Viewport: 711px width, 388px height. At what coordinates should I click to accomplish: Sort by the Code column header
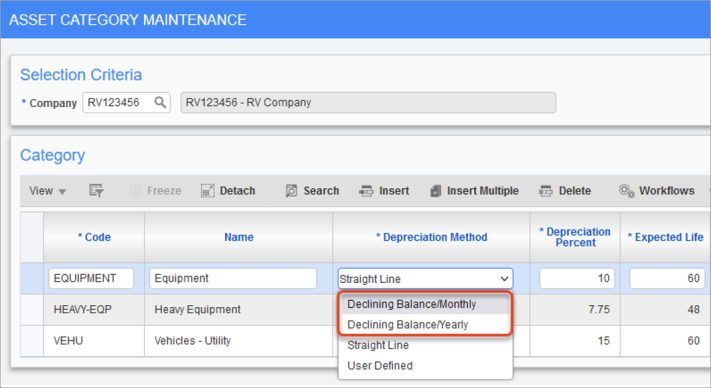pyautogui.click(x=94, y=237)
